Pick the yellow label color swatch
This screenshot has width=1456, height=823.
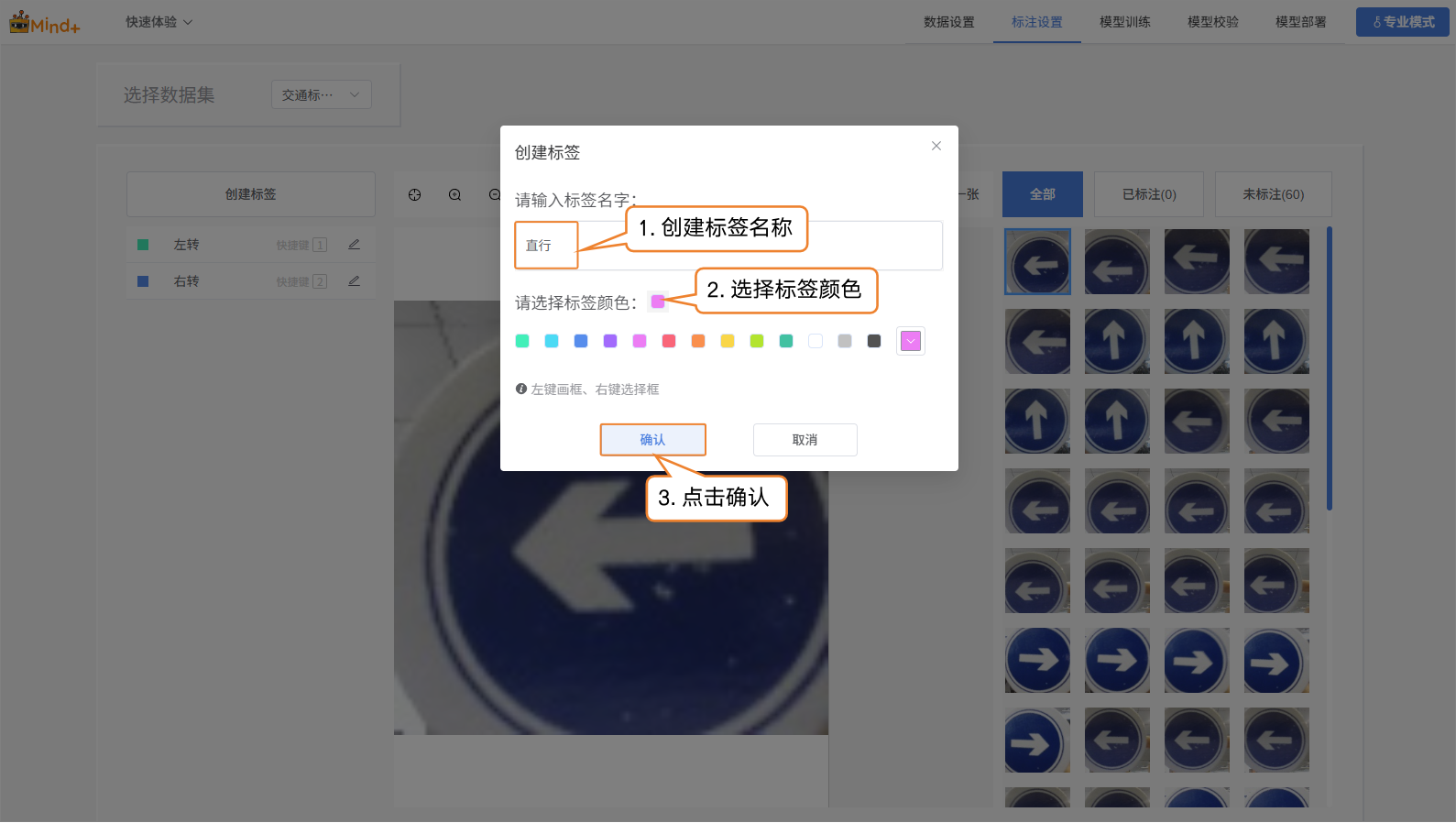coord(728,341)
